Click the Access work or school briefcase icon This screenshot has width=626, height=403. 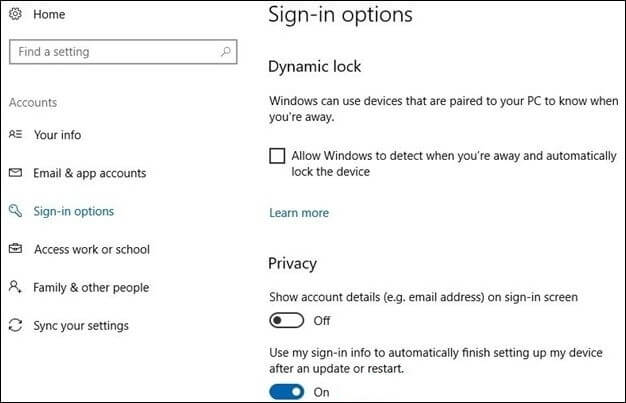(15, 249)
